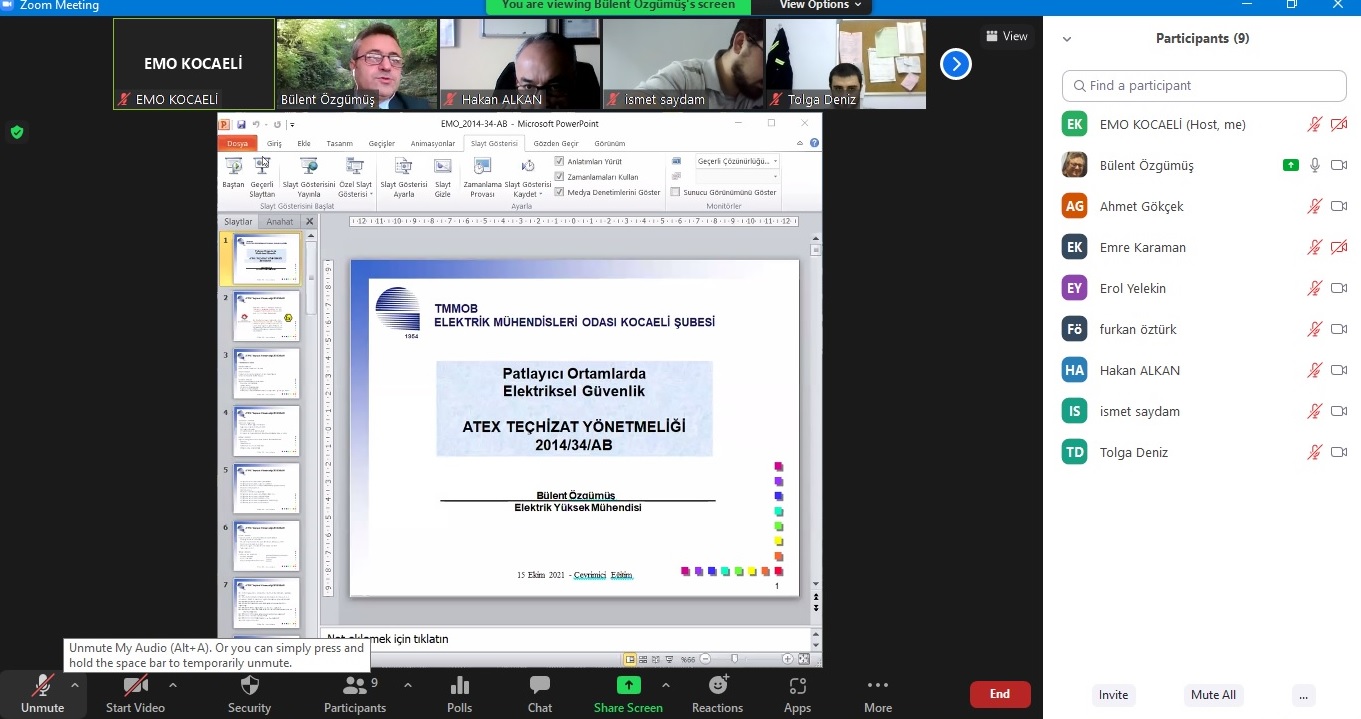Show next video thumbnails with blue arrow

click(x=956, y=64)
